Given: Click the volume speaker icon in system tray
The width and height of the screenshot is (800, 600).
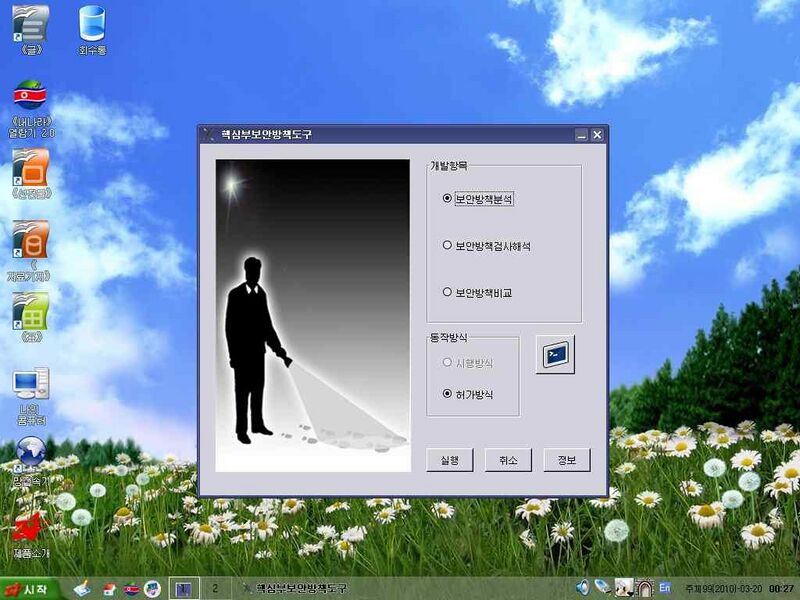Looking at the screenshot, I should 583,588.
